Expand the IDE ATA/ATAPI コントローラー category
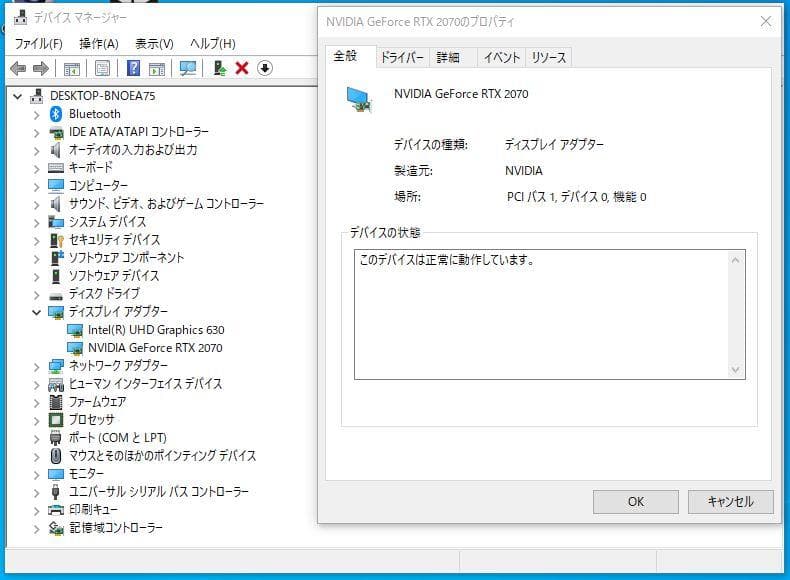Screen dimensions: 790x580 36,133
